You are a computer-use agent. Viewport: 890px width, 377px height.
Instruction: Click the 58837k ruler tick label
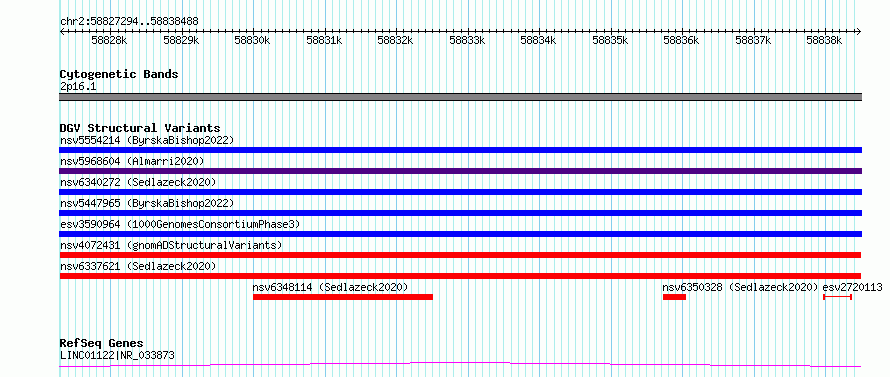(753, 40)
